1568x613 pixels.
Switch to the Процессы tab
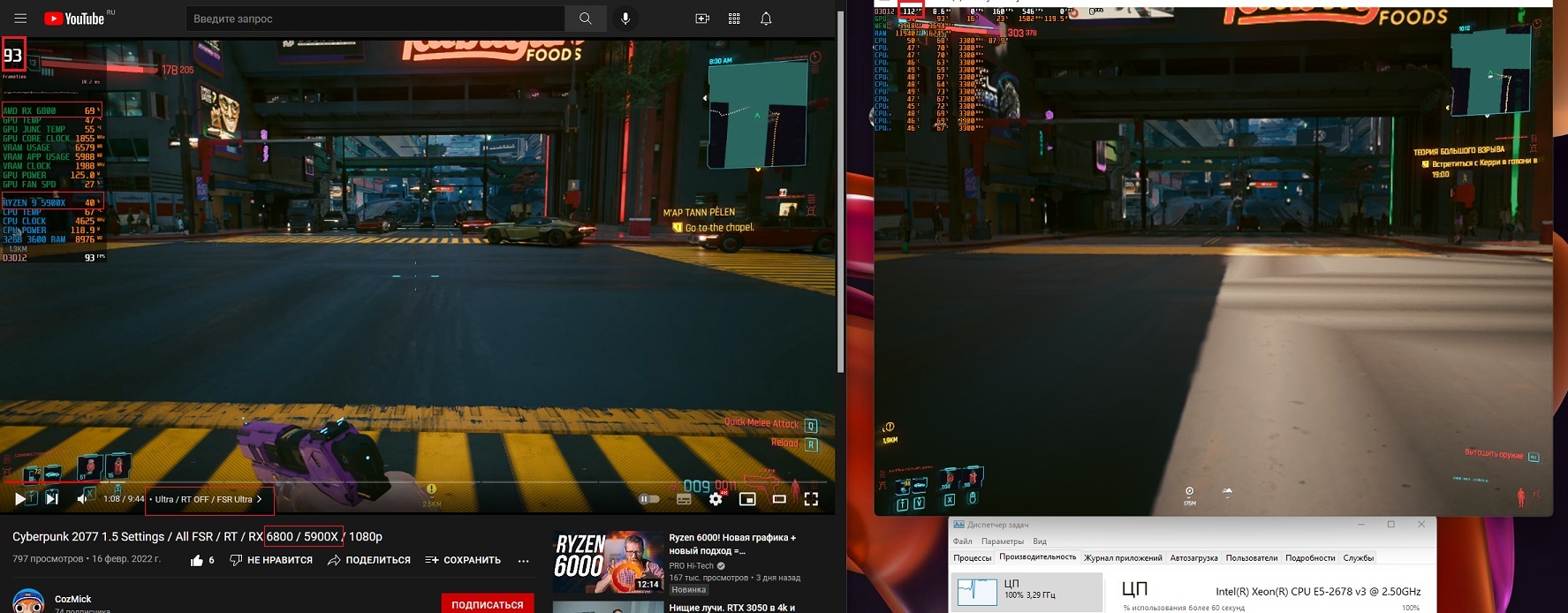(973, 557)
